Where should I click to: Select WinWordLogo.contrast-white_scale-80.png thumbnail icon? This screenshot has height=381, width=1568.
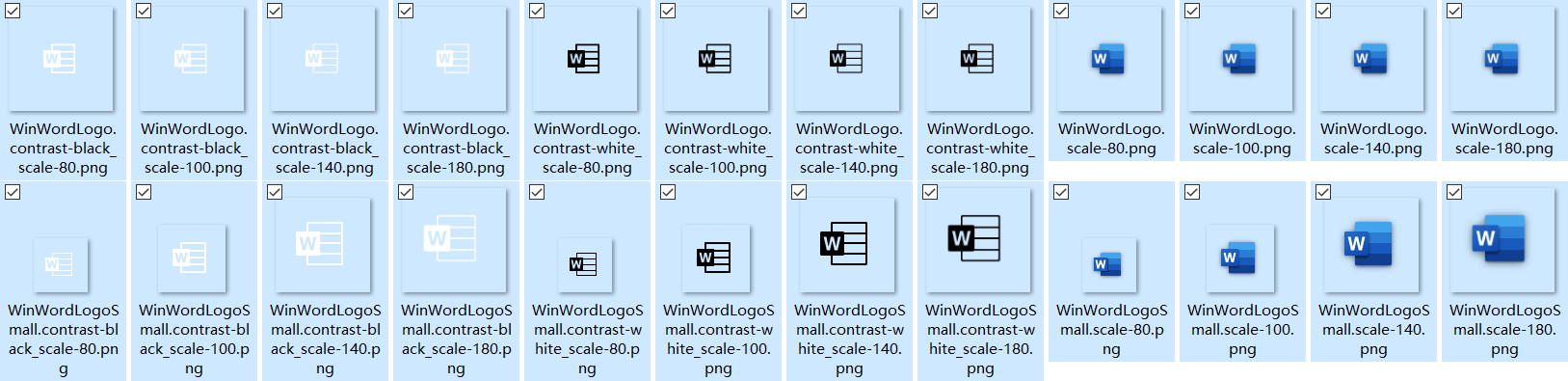(584, 60)
